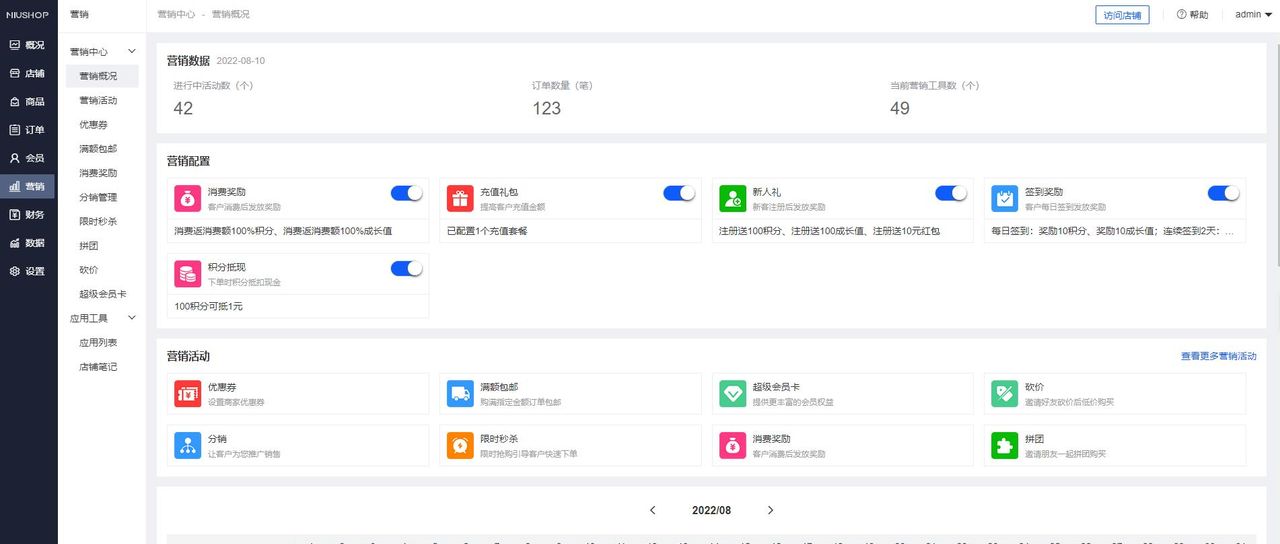
Task: Go to previous month in calendar
Action: [653, 510]
